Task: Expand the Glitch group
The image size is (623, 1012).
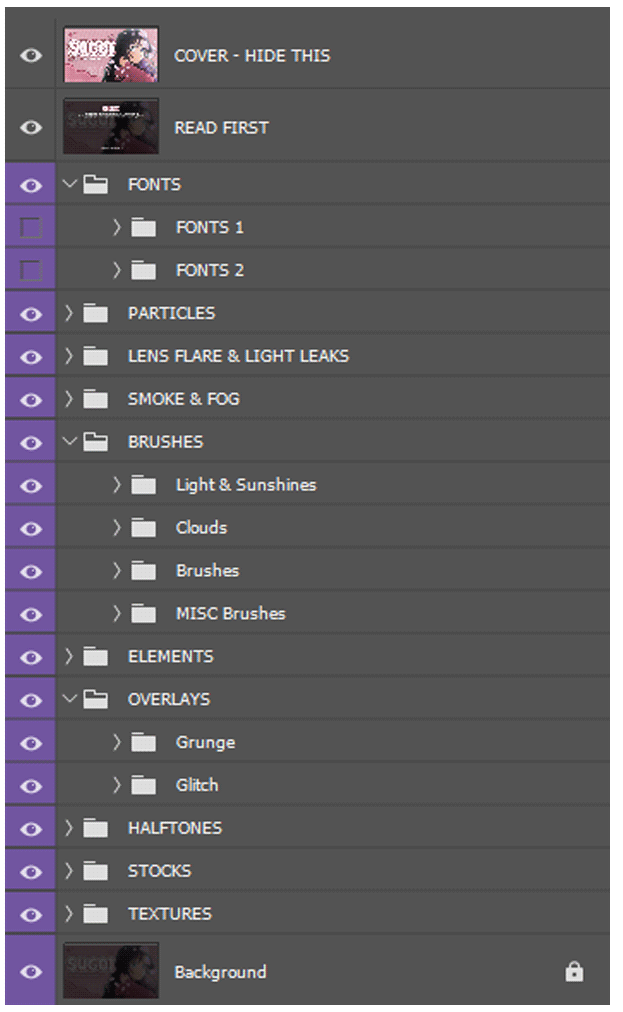Action: pos(117,784)
